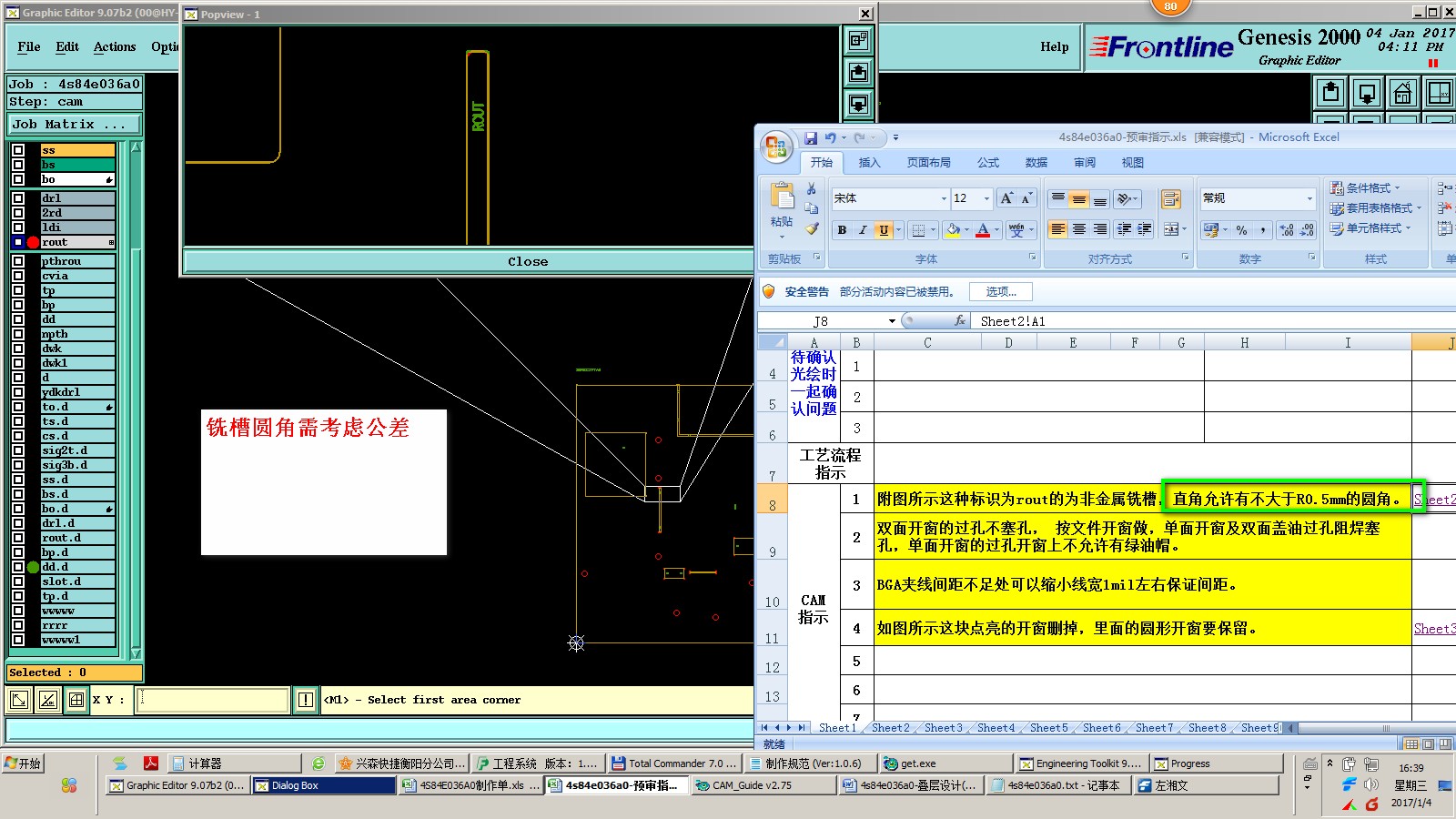Expand the number format dropdown 常规

coord(1309,198)
